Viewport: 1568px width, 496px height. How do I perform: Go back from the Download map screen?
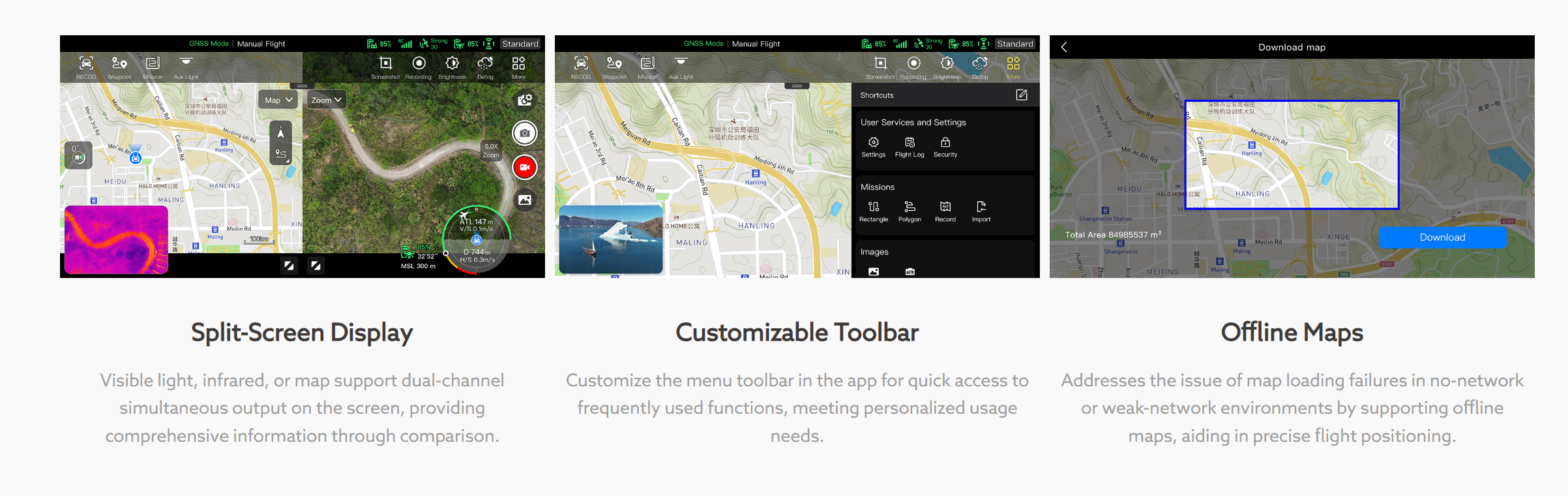point(1064,47)
